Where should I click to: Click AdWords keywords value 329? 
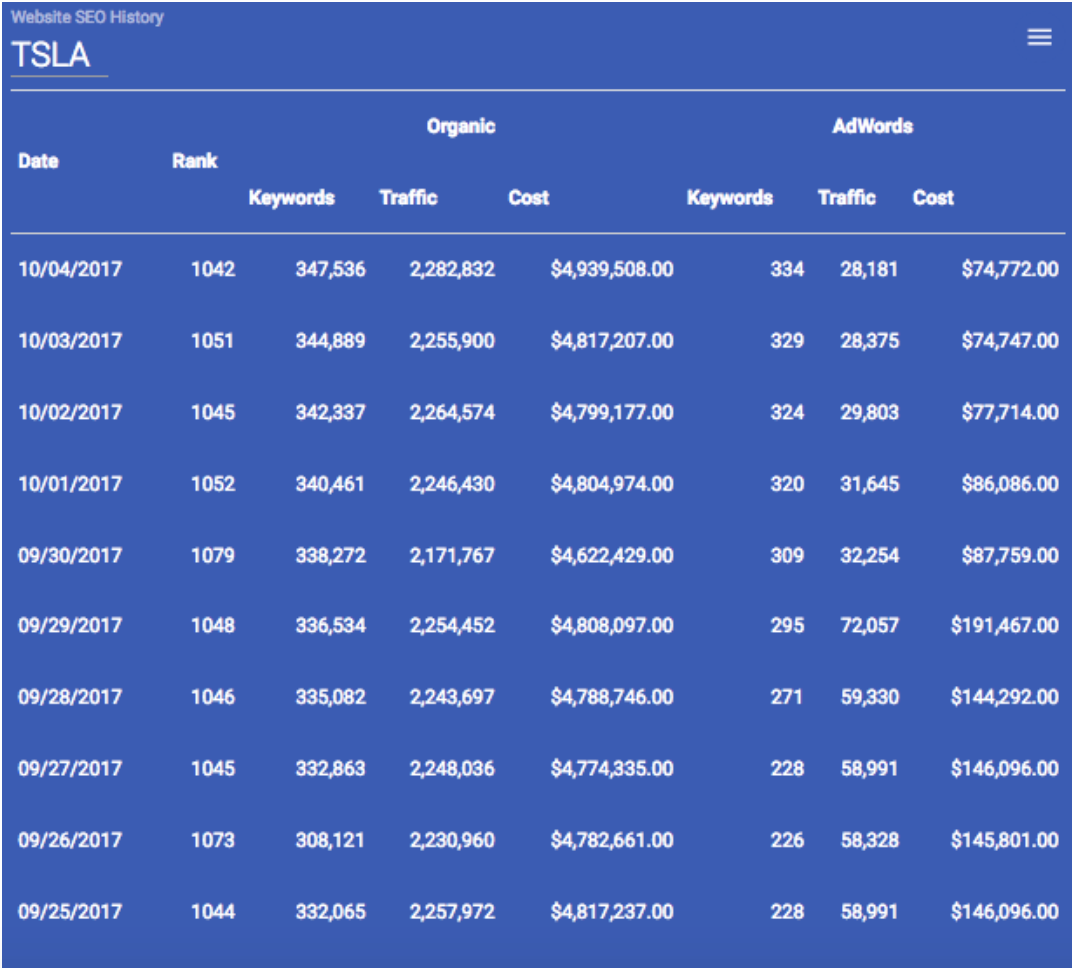pos(788,340)
